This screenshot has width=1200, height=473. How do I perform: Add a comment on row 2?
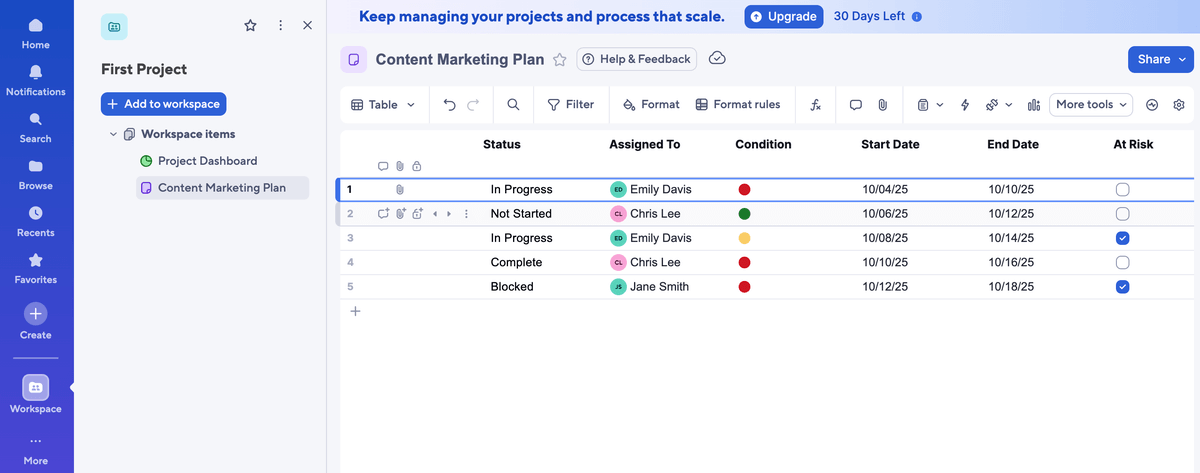coord(383,214)
